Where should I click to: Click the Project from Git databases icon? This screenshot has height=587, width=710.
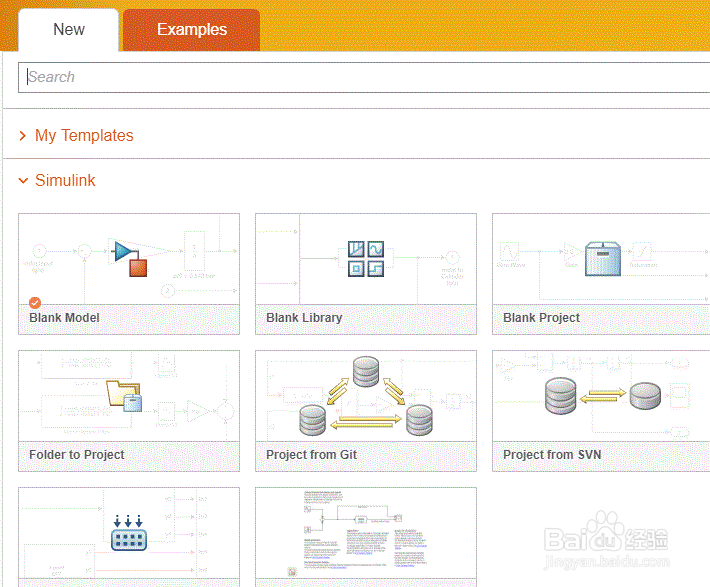click(366, 396)
